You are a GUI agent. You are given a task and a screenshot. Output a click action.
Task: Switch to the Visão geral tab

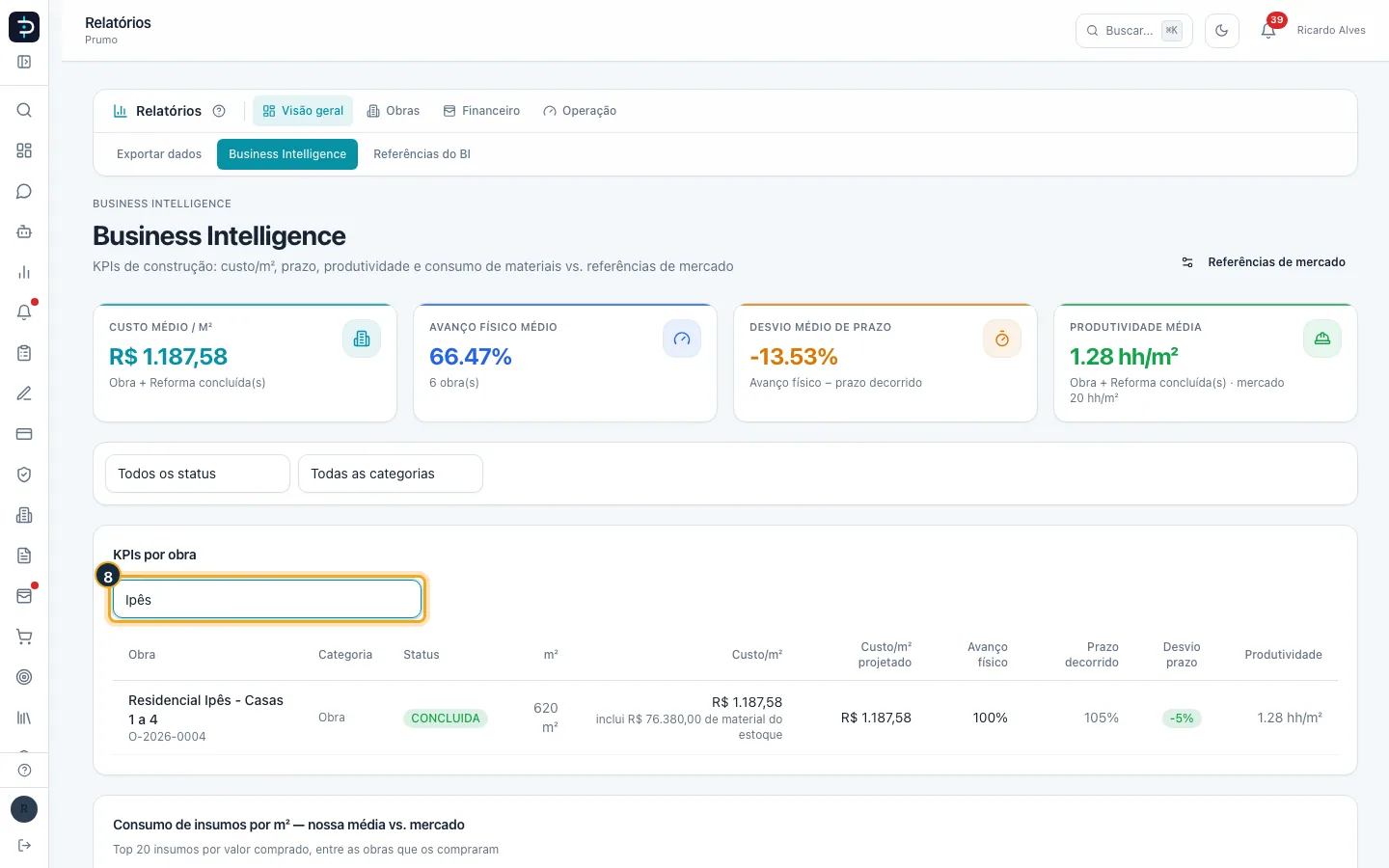303,111
